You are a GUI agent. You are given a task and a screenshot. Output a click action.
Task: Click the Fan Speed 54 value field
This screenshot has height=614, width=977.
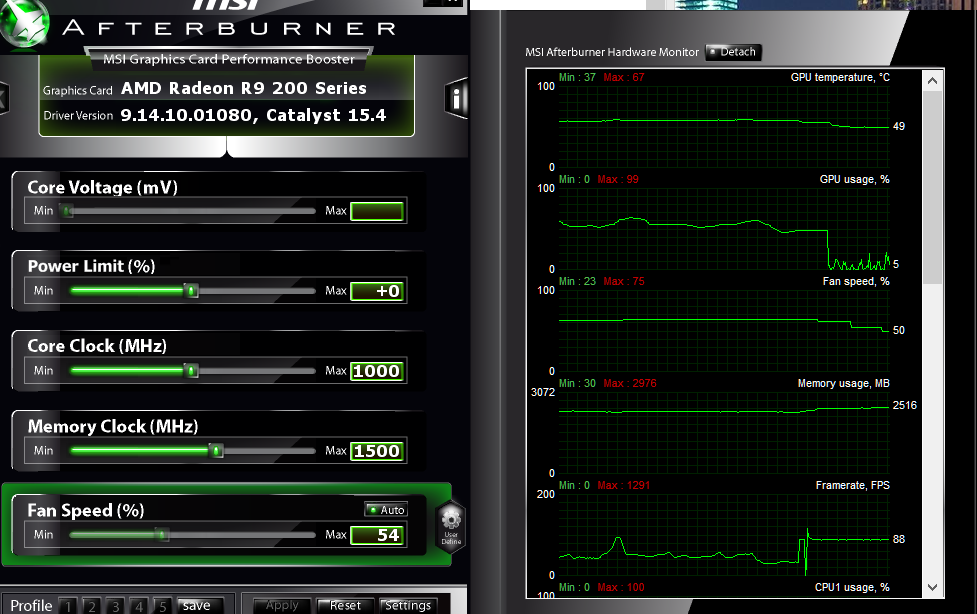(377, 535)
